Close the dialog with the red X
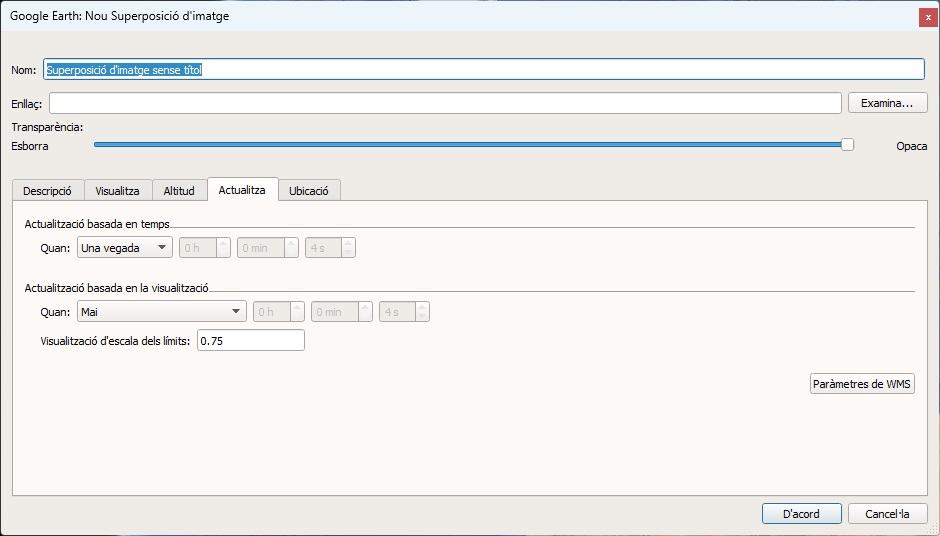 click(928, 17)
